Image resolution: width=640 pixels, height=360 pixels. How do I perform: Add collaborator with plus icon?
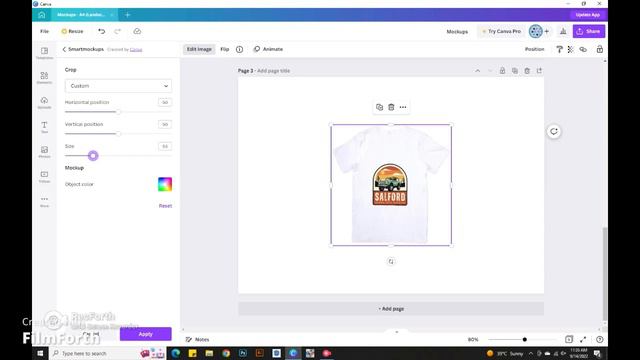tap(547, 31)
